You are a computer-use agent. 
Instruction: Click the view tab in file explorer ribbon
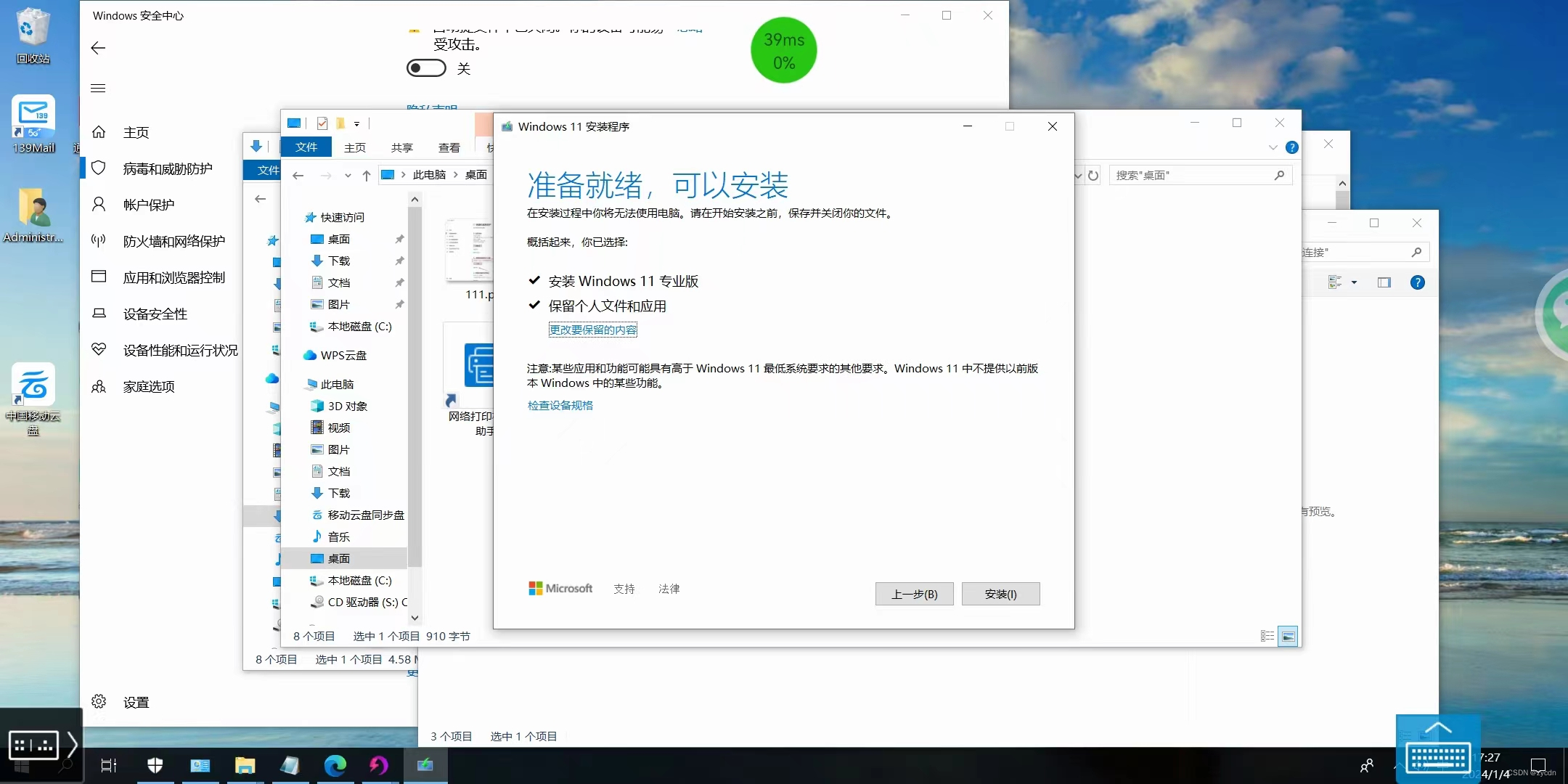point(450,147)
